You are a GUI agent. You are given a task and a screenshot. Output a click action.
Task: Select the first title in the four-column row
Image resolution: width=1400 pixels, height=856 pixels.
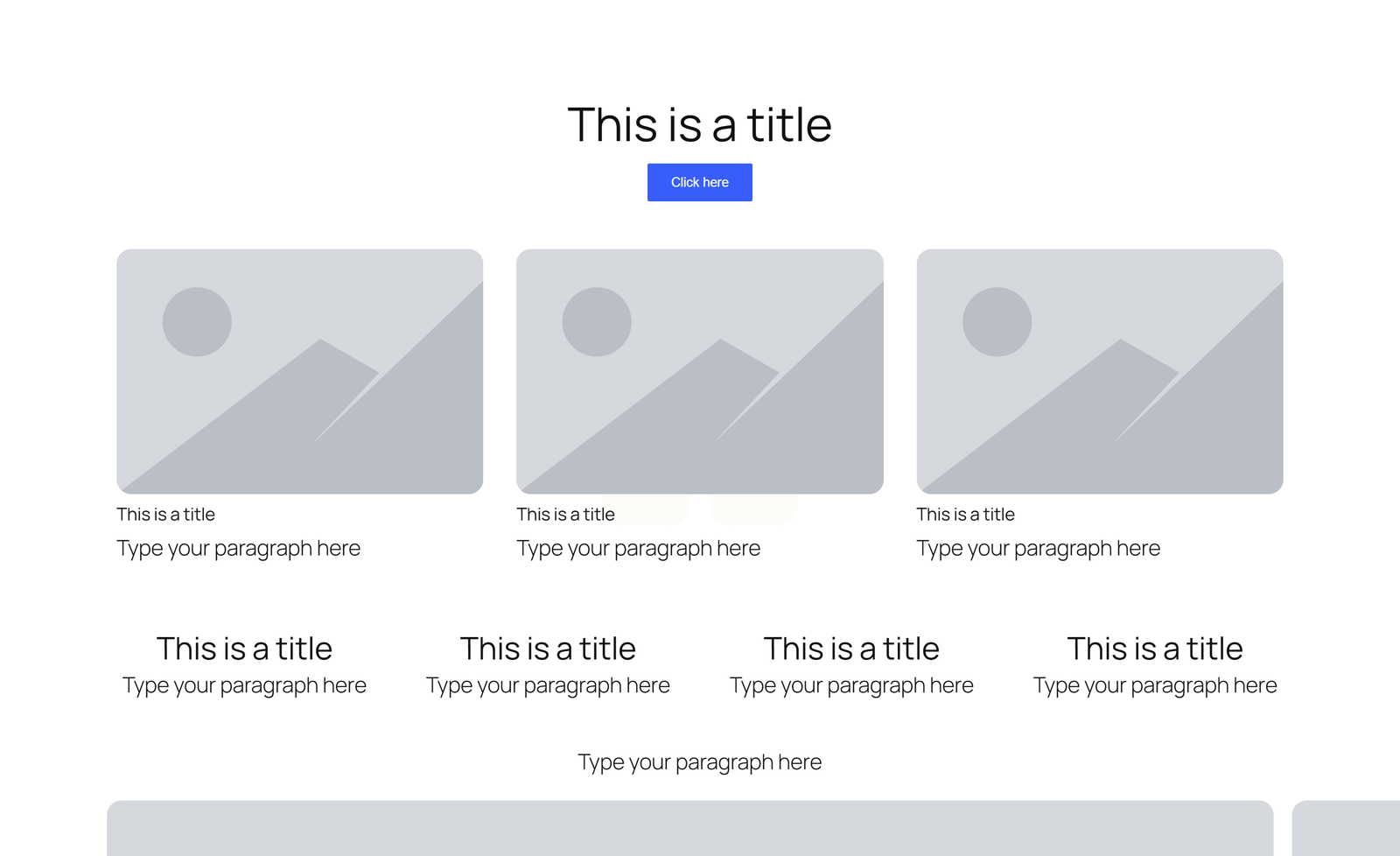(x=244, y=649)
